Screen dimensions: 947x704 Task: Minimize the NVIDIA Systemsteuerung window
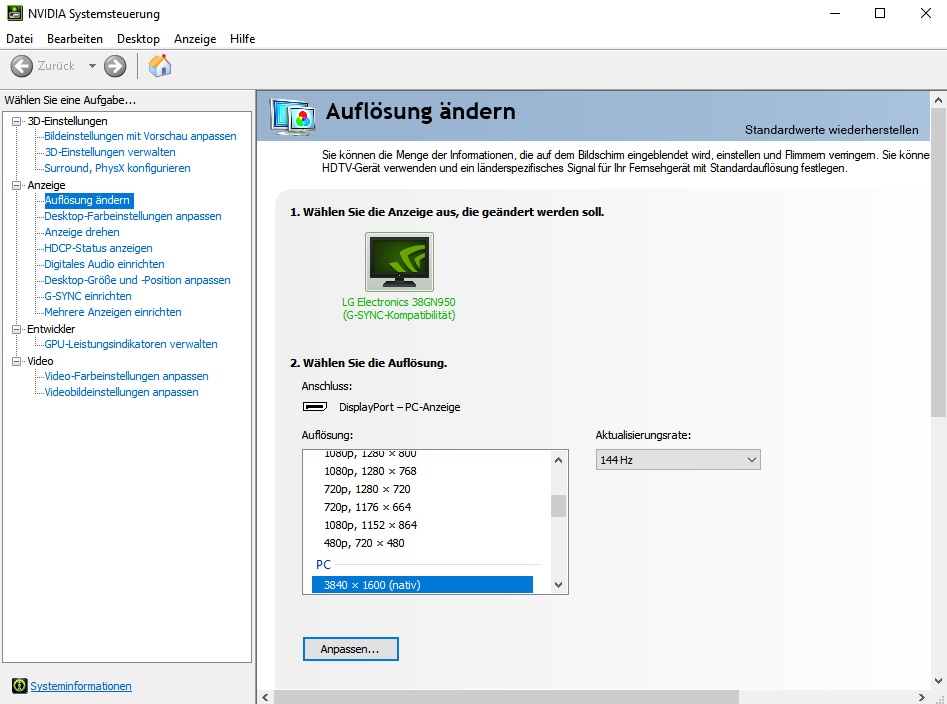(x=835, y=13)
